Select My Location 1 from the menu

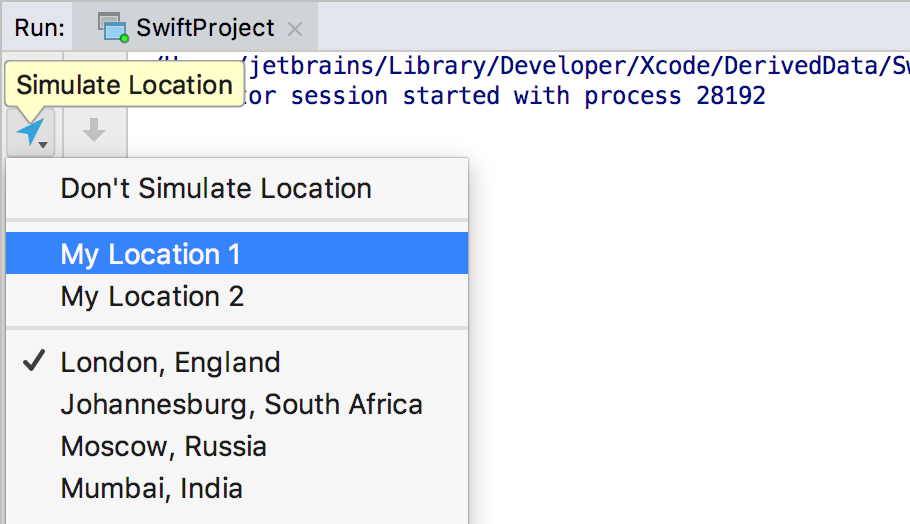tap(151, 254)
